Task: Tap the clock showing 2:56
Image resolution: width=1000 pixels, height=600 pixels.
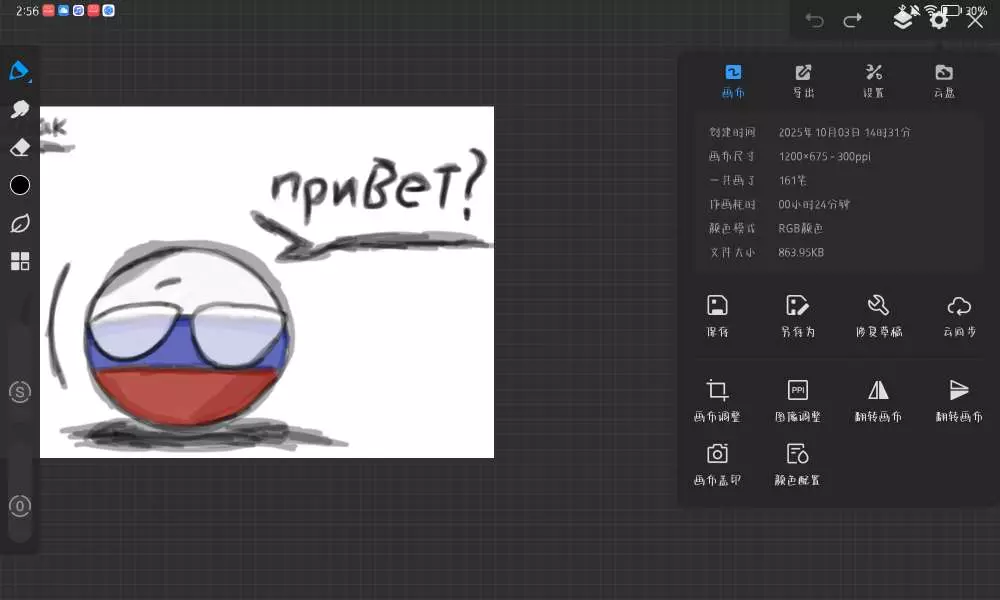Action: pyautogui.click(x=27, y=11)
